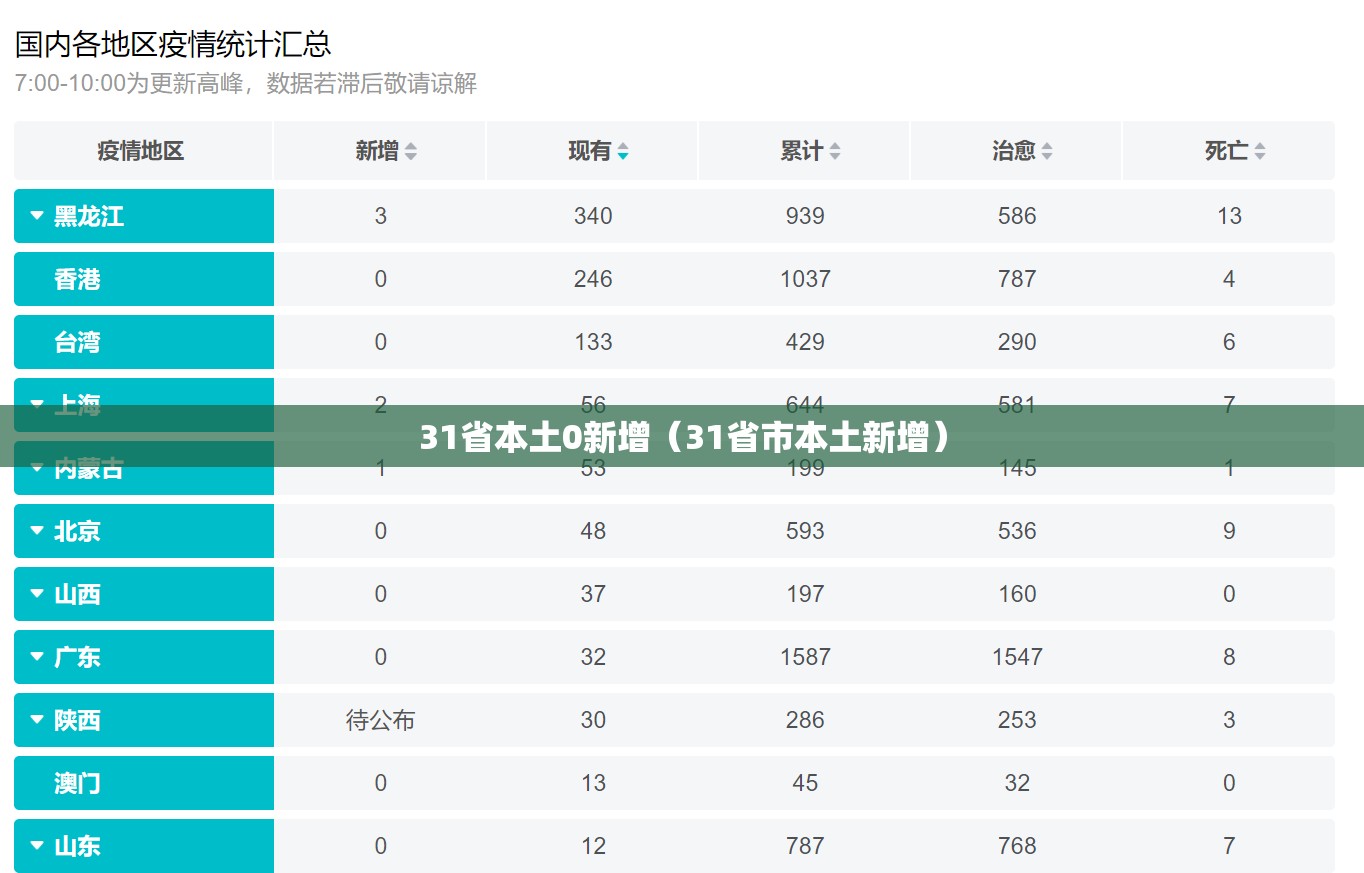
Task: Click 黑龙江 current cases value 340
Action: tap(593, 216)
